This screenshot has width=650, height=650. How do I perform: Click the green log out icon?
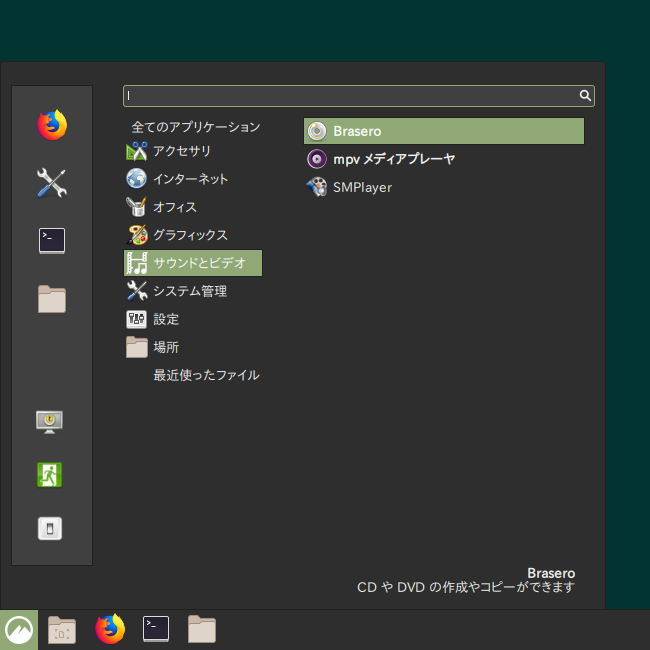pos(49,475)
